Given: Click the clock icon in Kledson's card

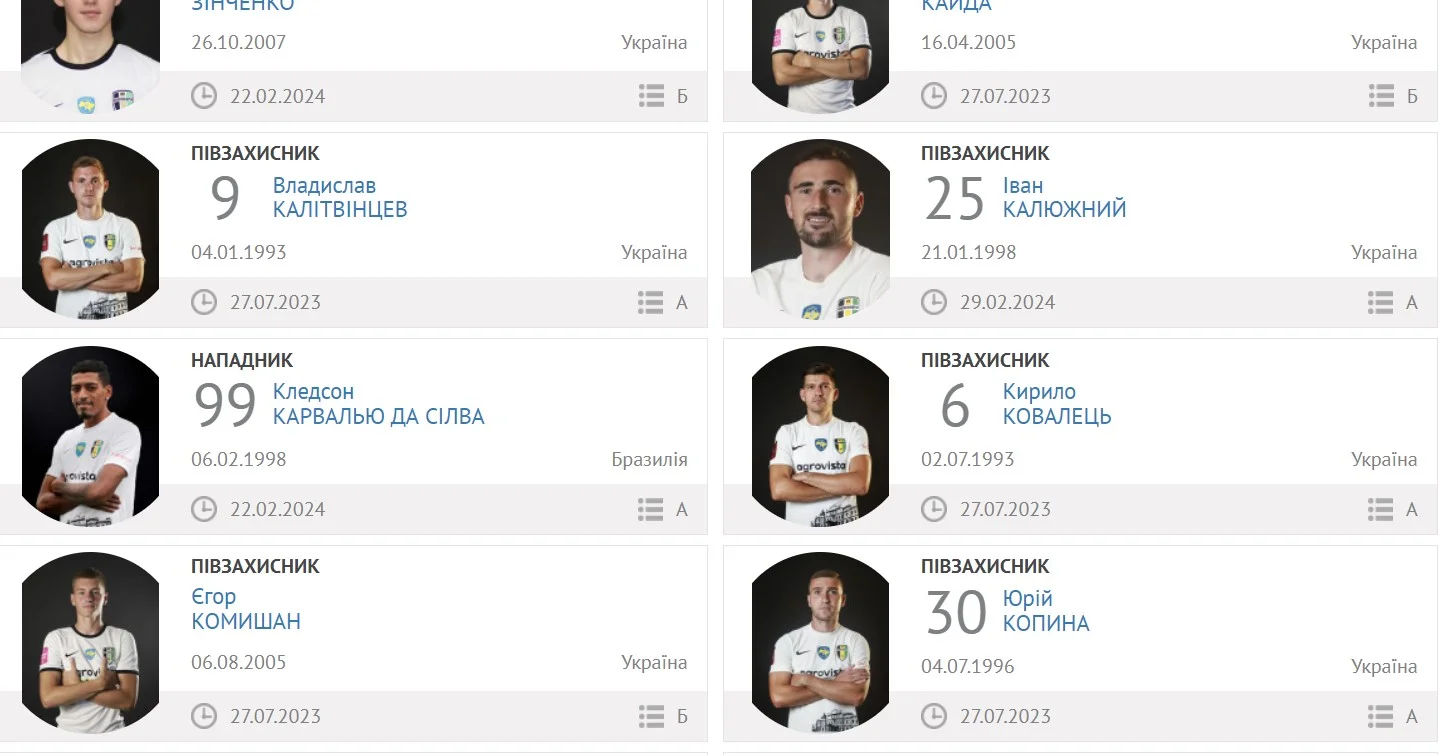Looking at the screenshot, I should pos(204,509).
